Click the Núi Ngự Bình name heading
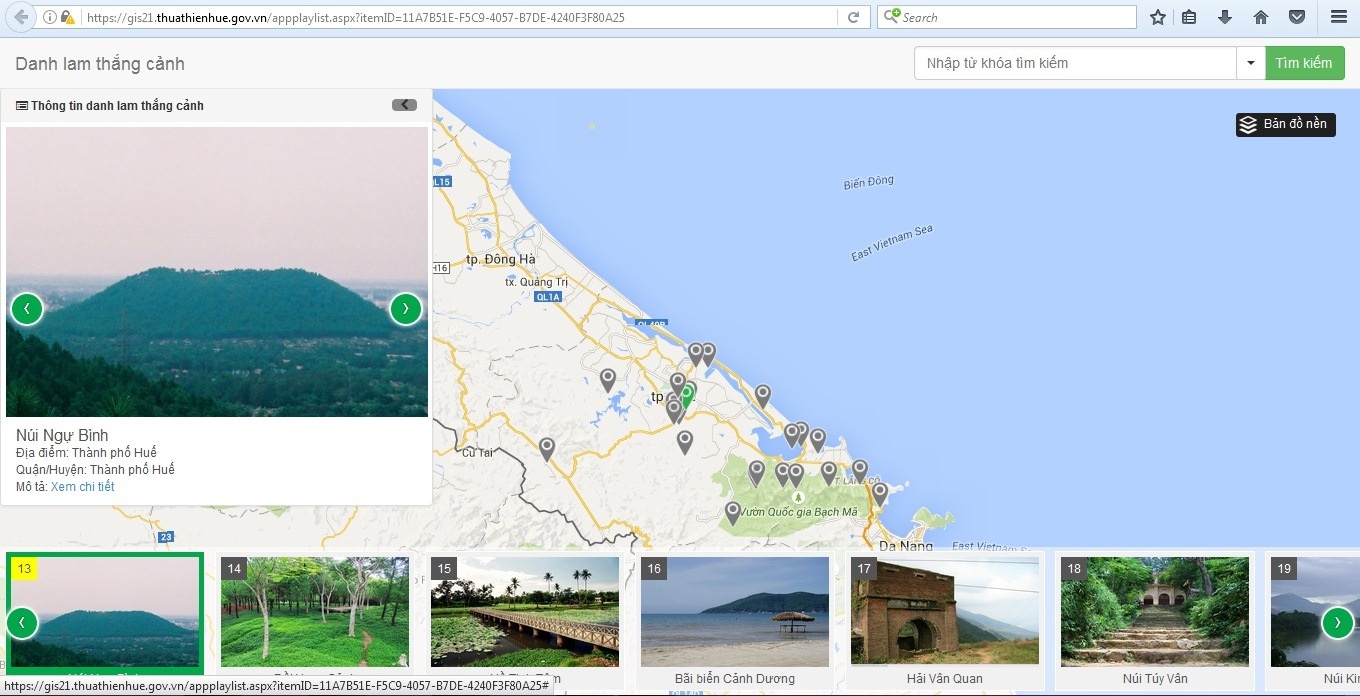This screenshot has height=696, width=1360. point(62,435)
